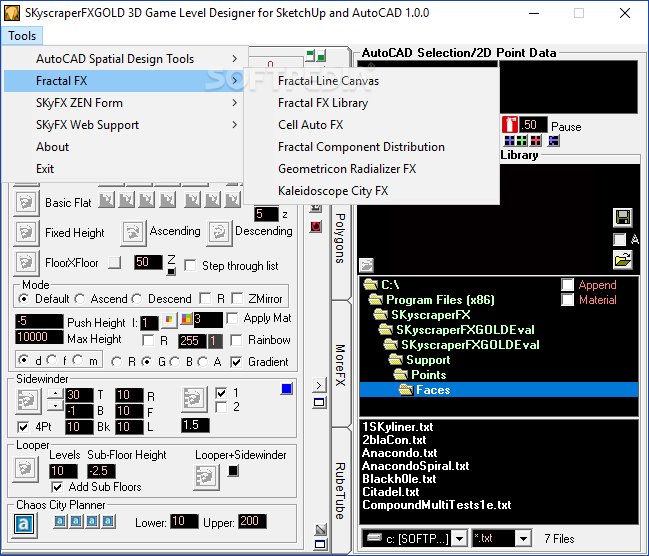Click the pink plus grid icon
This screenshot has height=556, width=649.
536,141
